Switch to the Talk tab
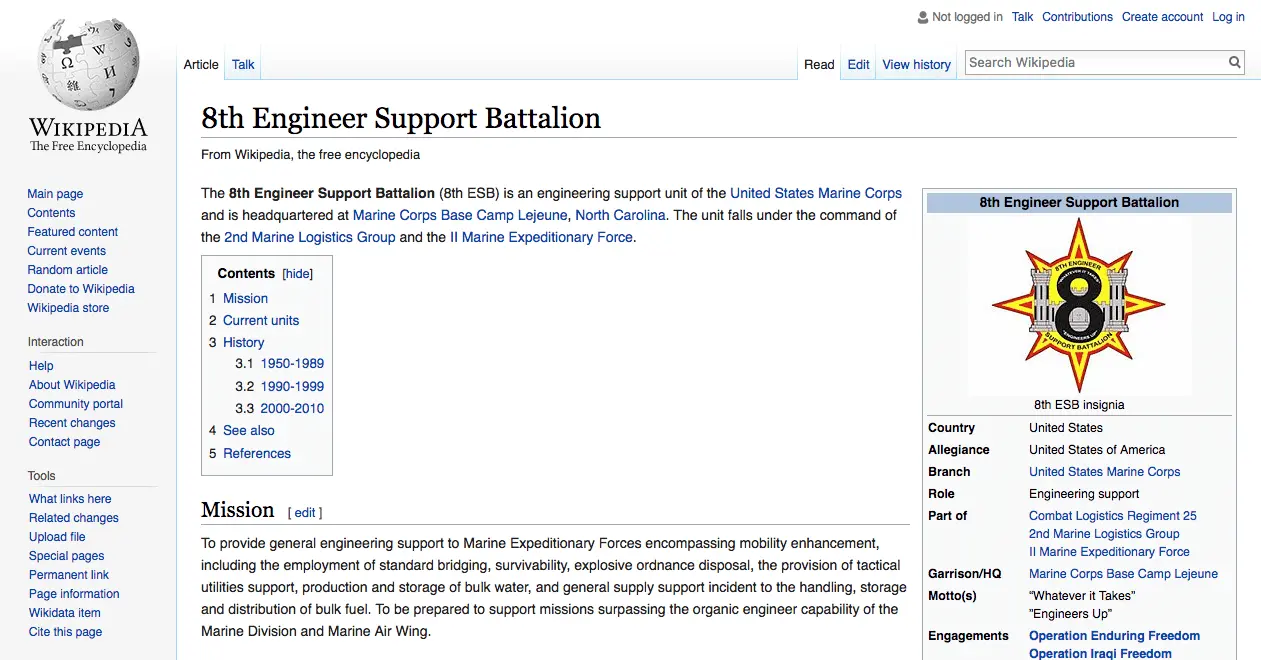Image resolution: width=1261 pixels, height=660 pixels. point(243,64)
